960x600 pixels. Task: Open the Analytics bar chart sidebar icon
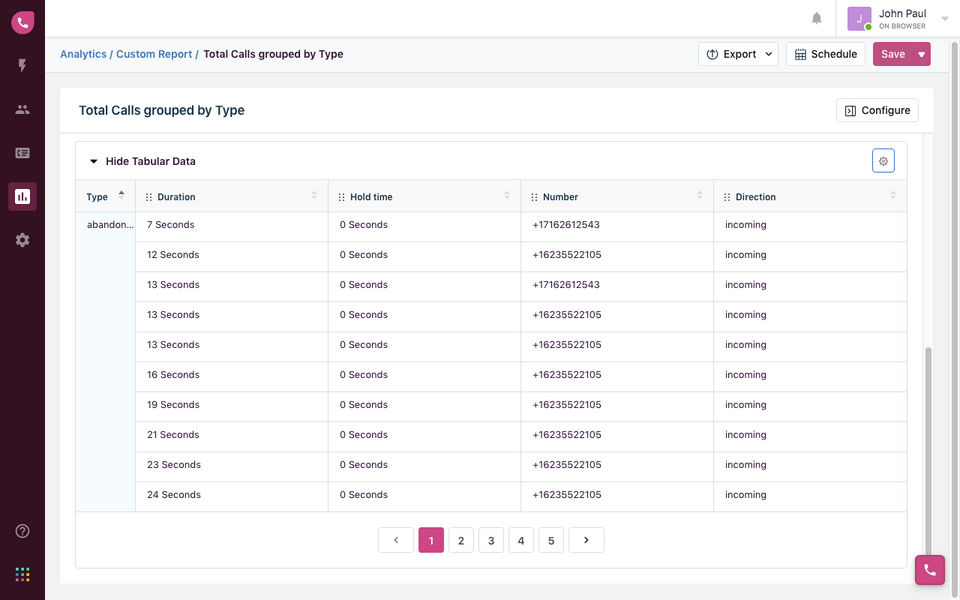(22, 196)
